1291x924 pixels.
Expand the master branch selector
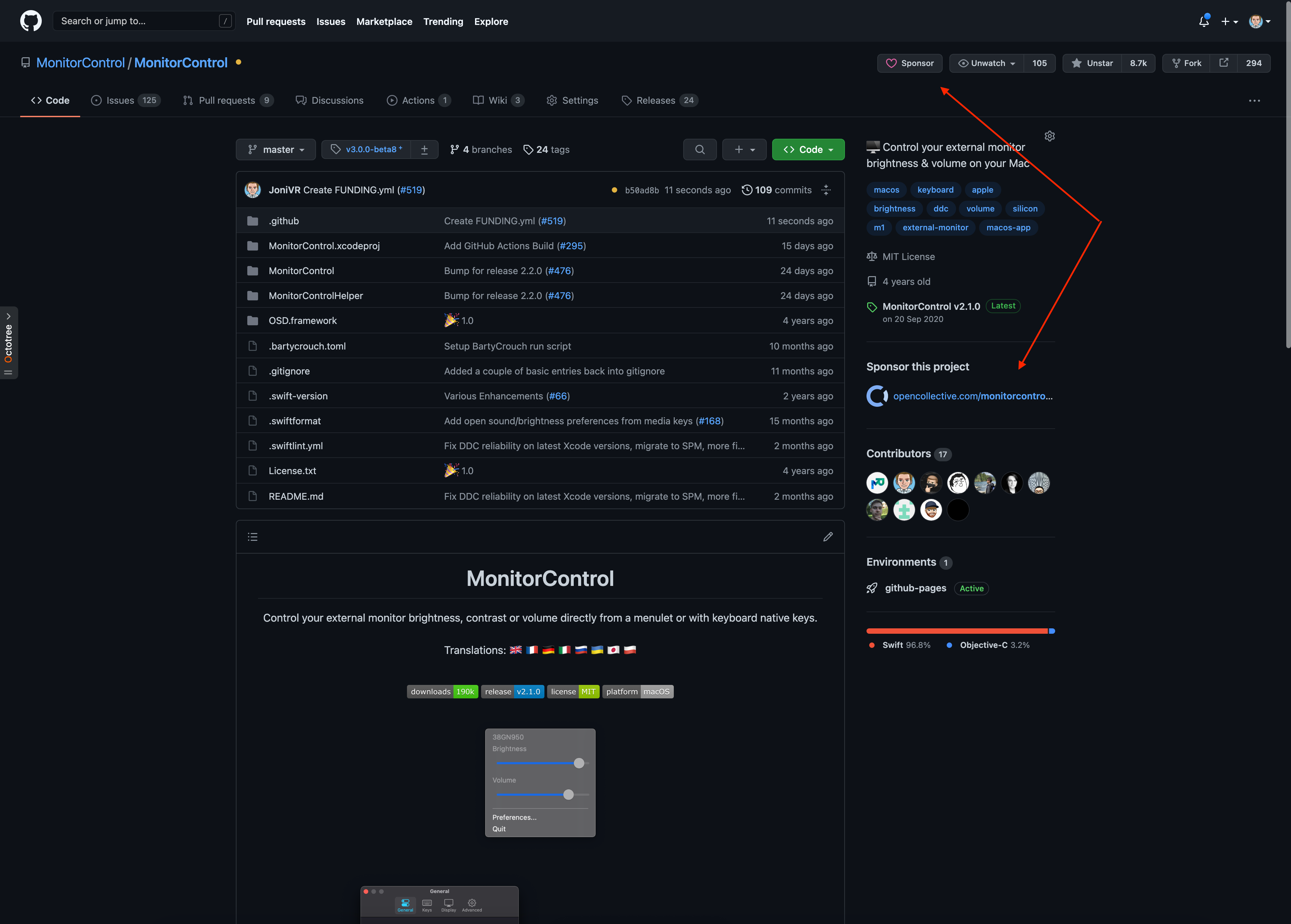(276, 149)
